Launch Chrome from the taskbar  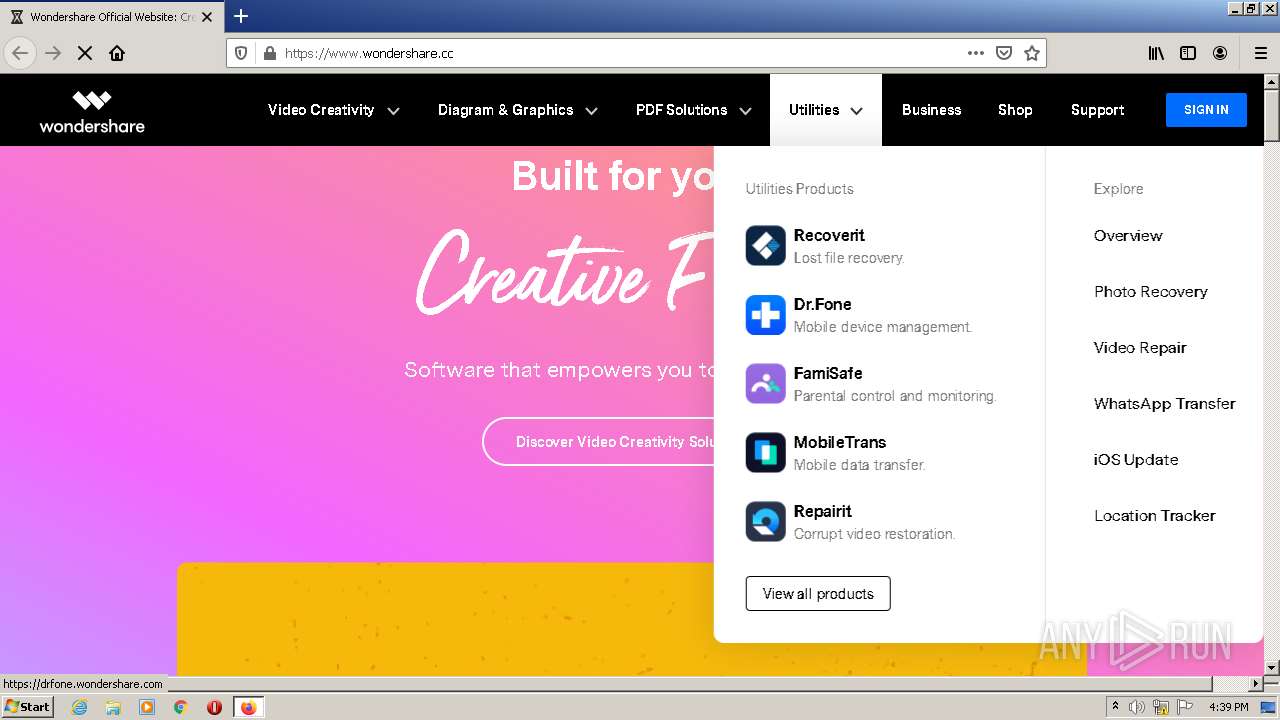pyautogui.click(x=181, y=707)
